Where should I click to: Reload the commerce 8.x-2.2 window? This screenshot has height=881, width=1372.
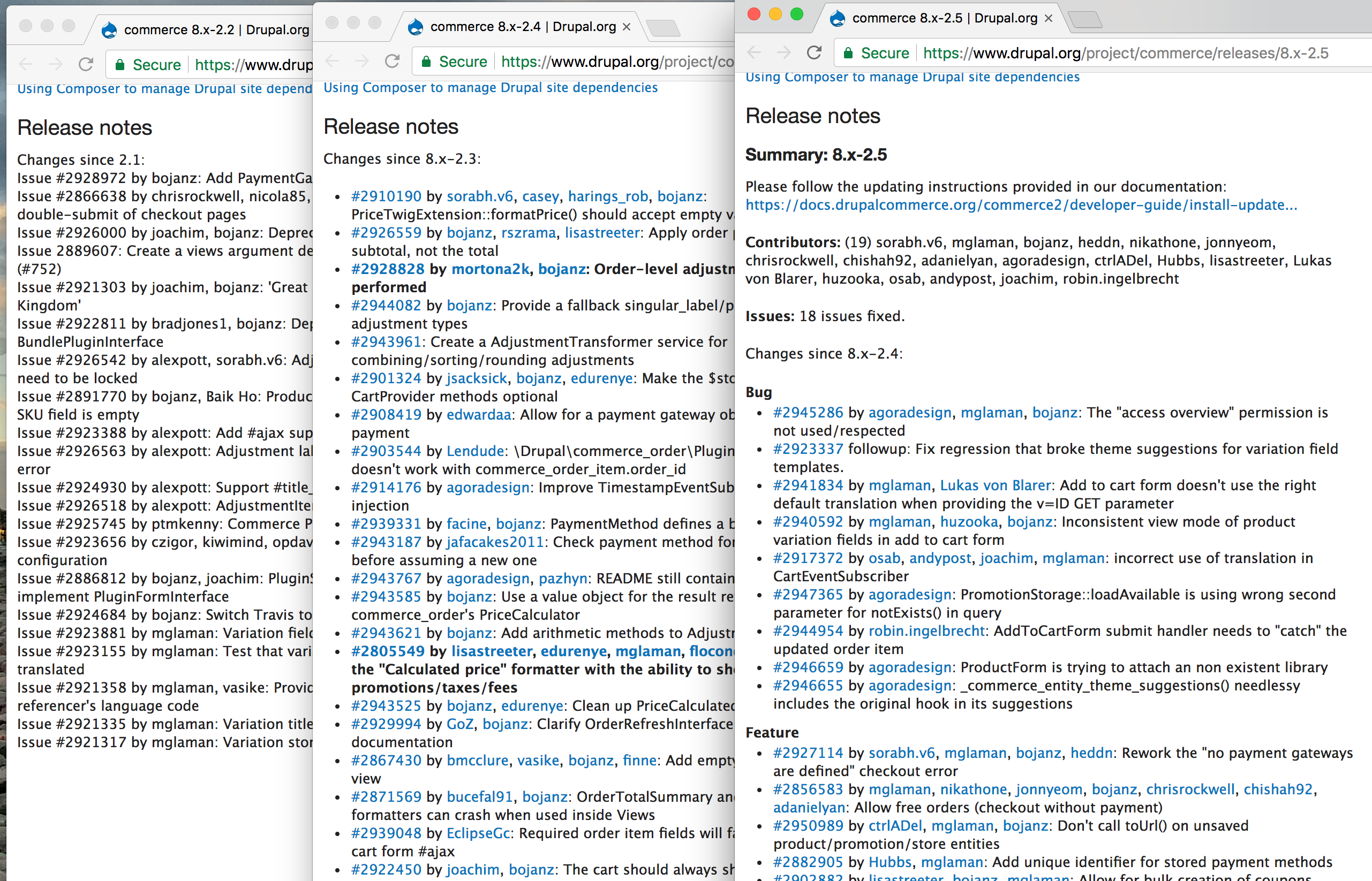86,64
